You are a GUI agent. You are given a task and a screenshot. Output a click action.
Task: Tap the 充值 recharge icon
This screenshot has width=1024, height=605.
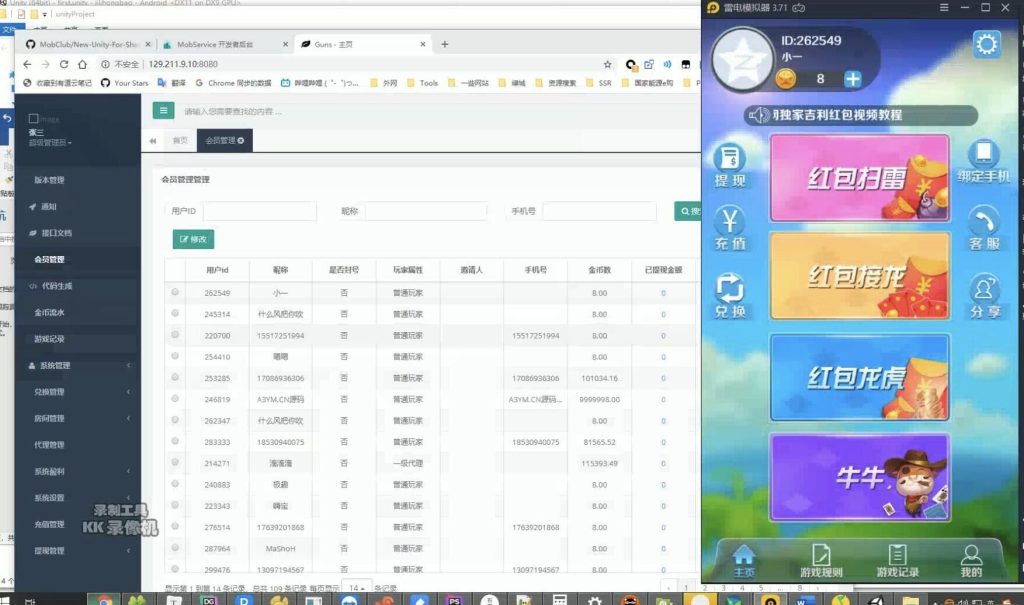pyautogui.click(x=730, y=229)
